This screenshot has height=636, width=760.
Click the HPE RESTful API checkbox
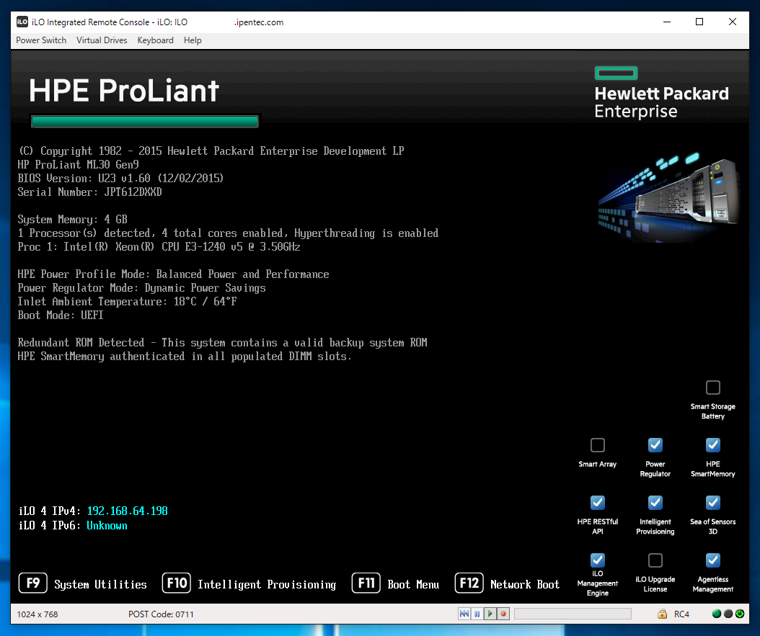click(598, 503)
